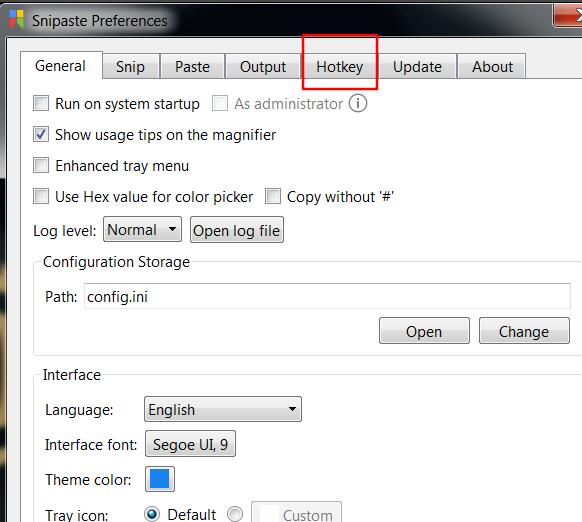Switch to the Update tab
This screenshot has height=522, width=582.
(x=418, y=66)
